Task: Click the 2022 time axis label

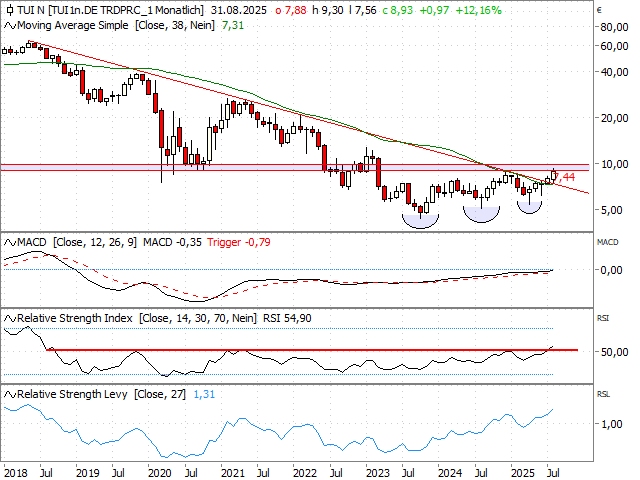Action: [x=305, y=473]
